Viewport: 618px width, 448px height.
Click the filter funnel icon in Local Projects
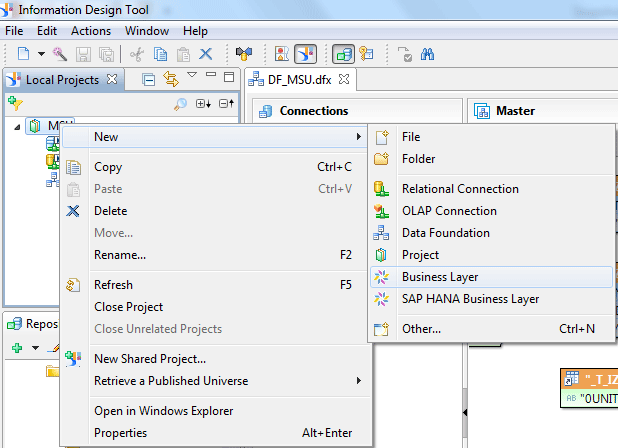(x=15, y=103)
